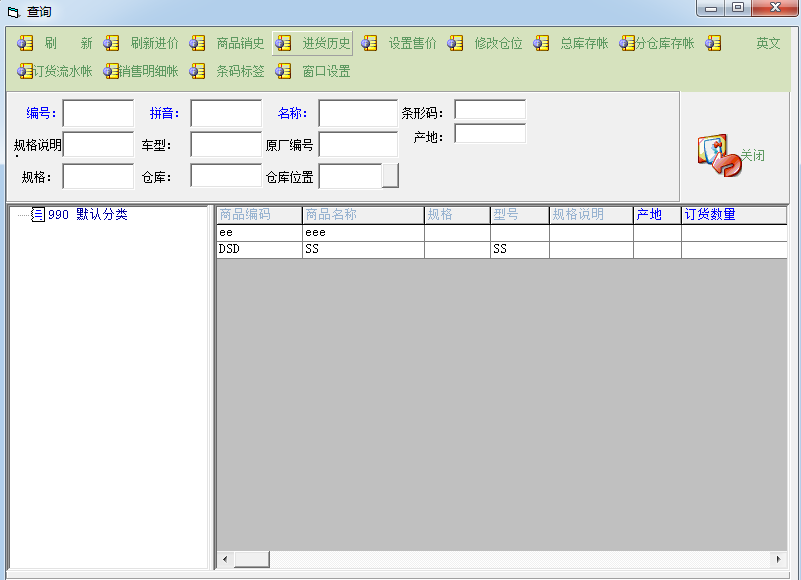Click the 关闭 close icon with red arrow
Image resolution: width=801 pixels, height=580 pixels.
click(719, 155)
